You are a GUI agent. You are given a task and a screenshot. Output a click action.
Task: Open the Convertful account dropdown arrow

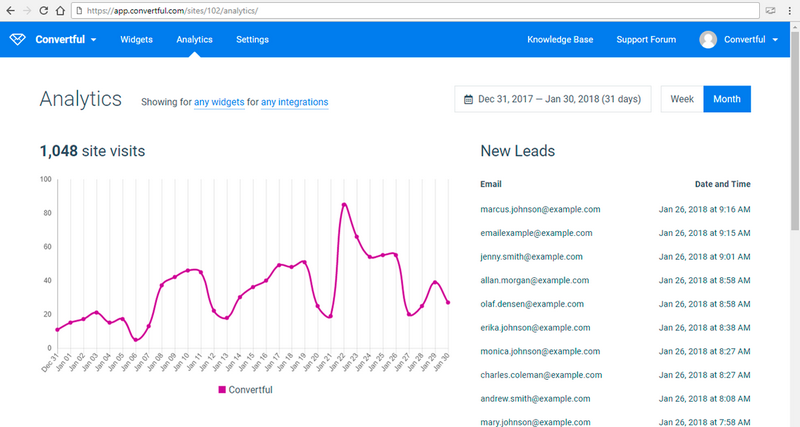pyautogui.click(x=775, y=40)
